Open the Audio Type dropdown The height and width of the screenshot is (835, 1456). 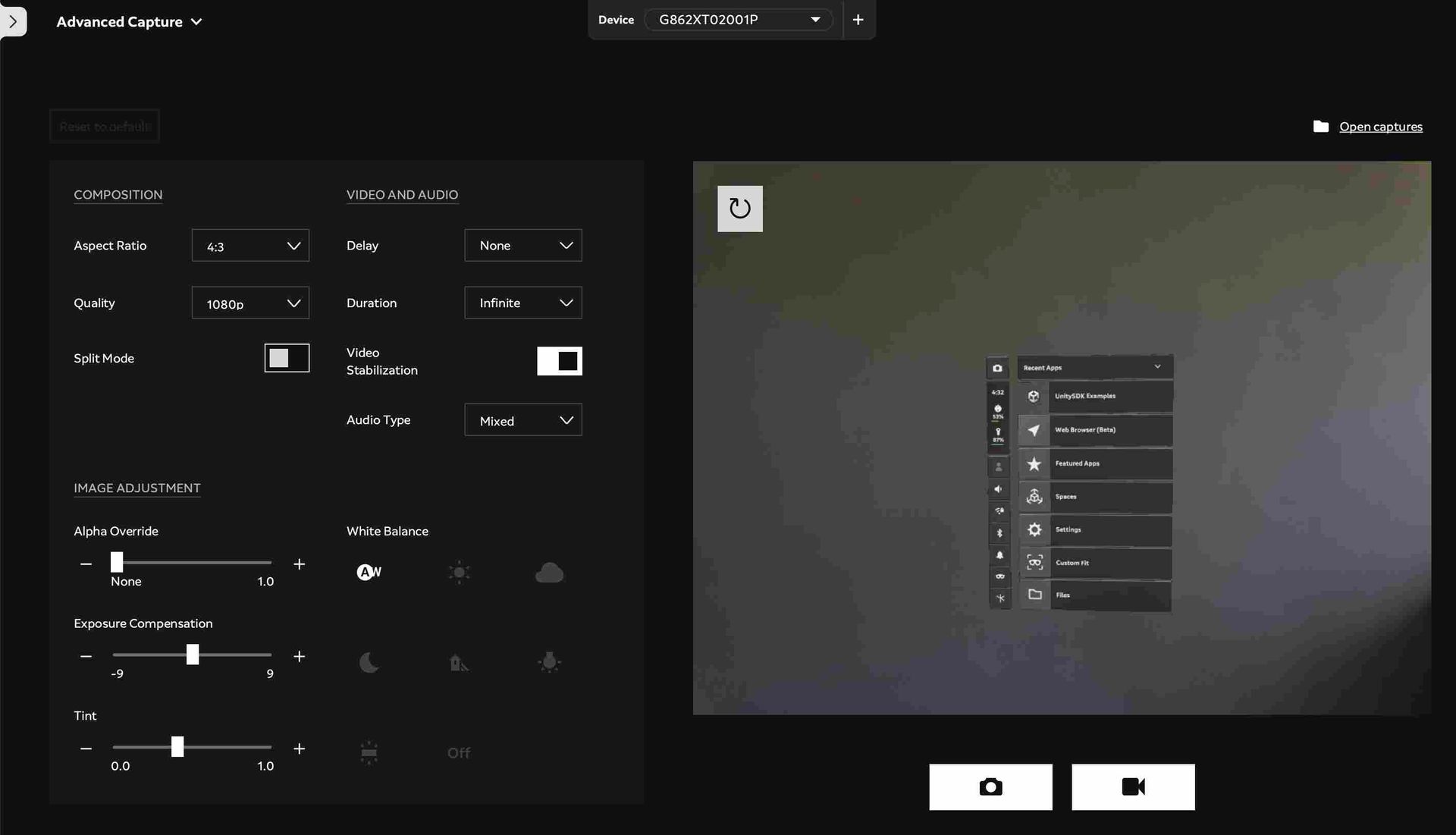(522, 419)
